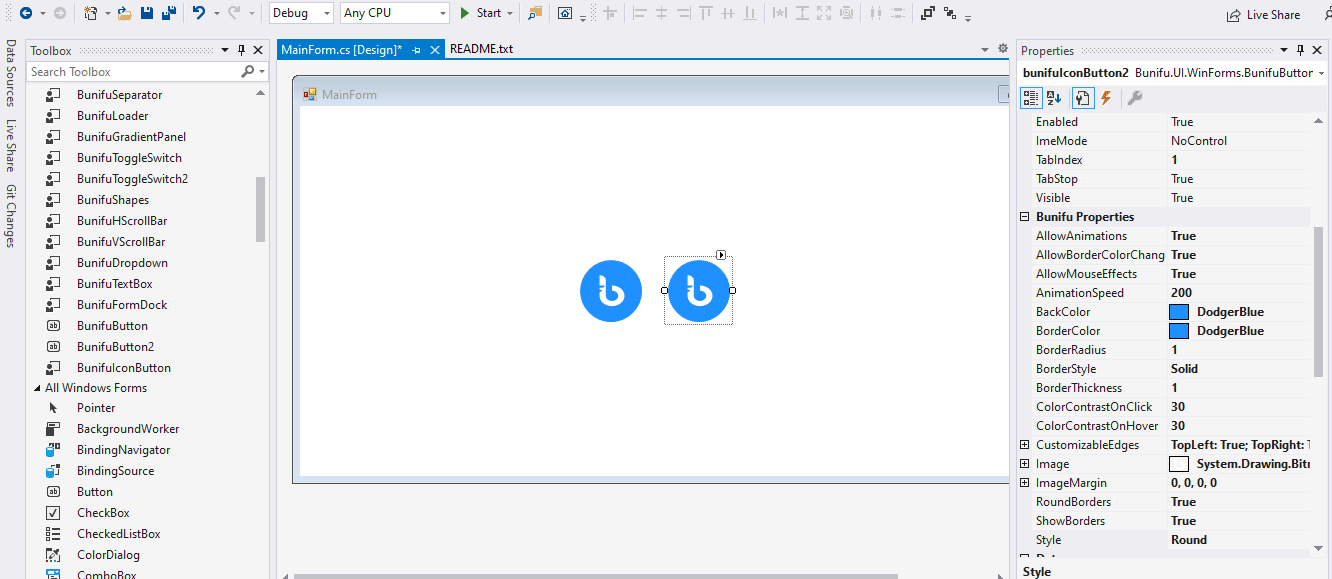Switch to the README.txt tab
This screenshot has height=579, width=1332.
pos(481,49)
